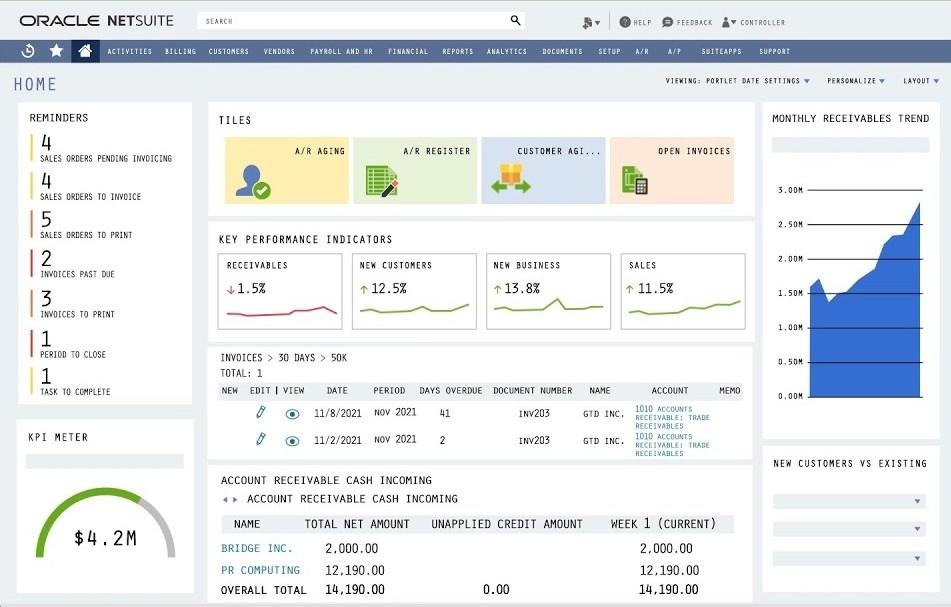Image resolution: width=951 pixels, height=607 pixels.
Task: Open the Reports menu
Action: click(x=458, y=52)
